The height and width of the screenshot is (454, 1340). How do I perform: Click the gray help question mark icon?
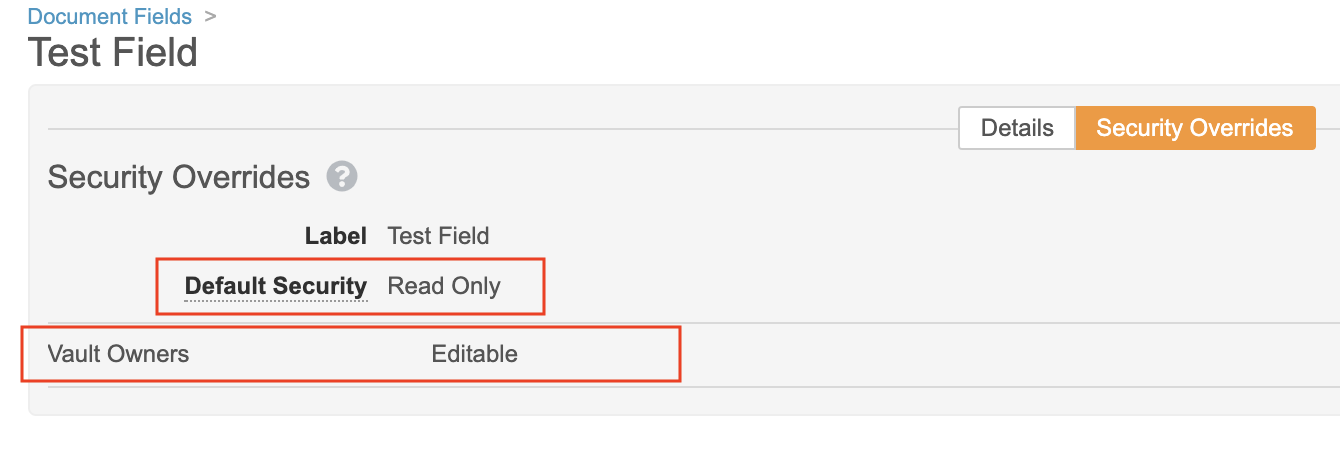click(x=342, y=177)
